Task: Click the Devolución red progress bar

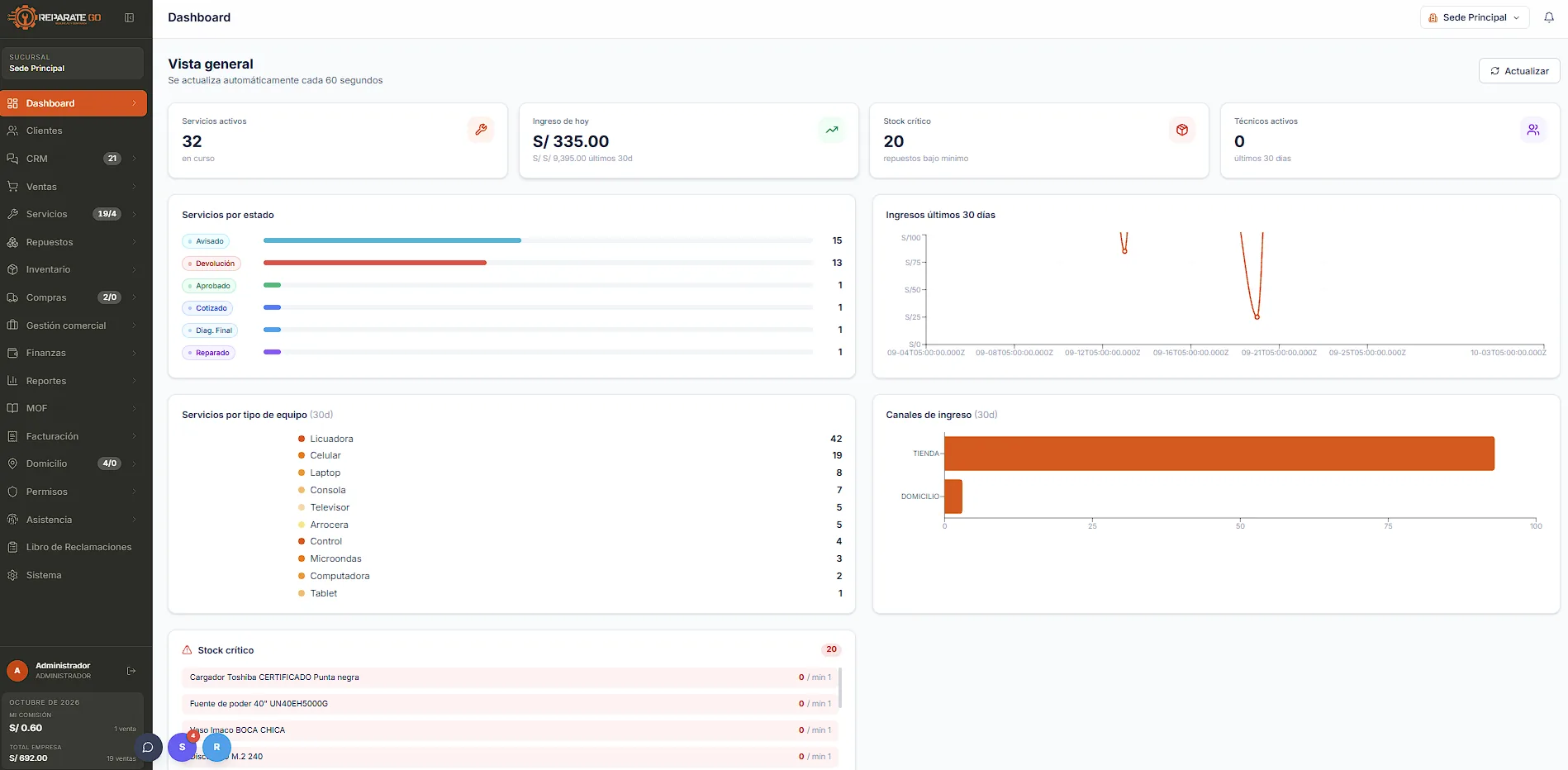Action: [375, 263]
